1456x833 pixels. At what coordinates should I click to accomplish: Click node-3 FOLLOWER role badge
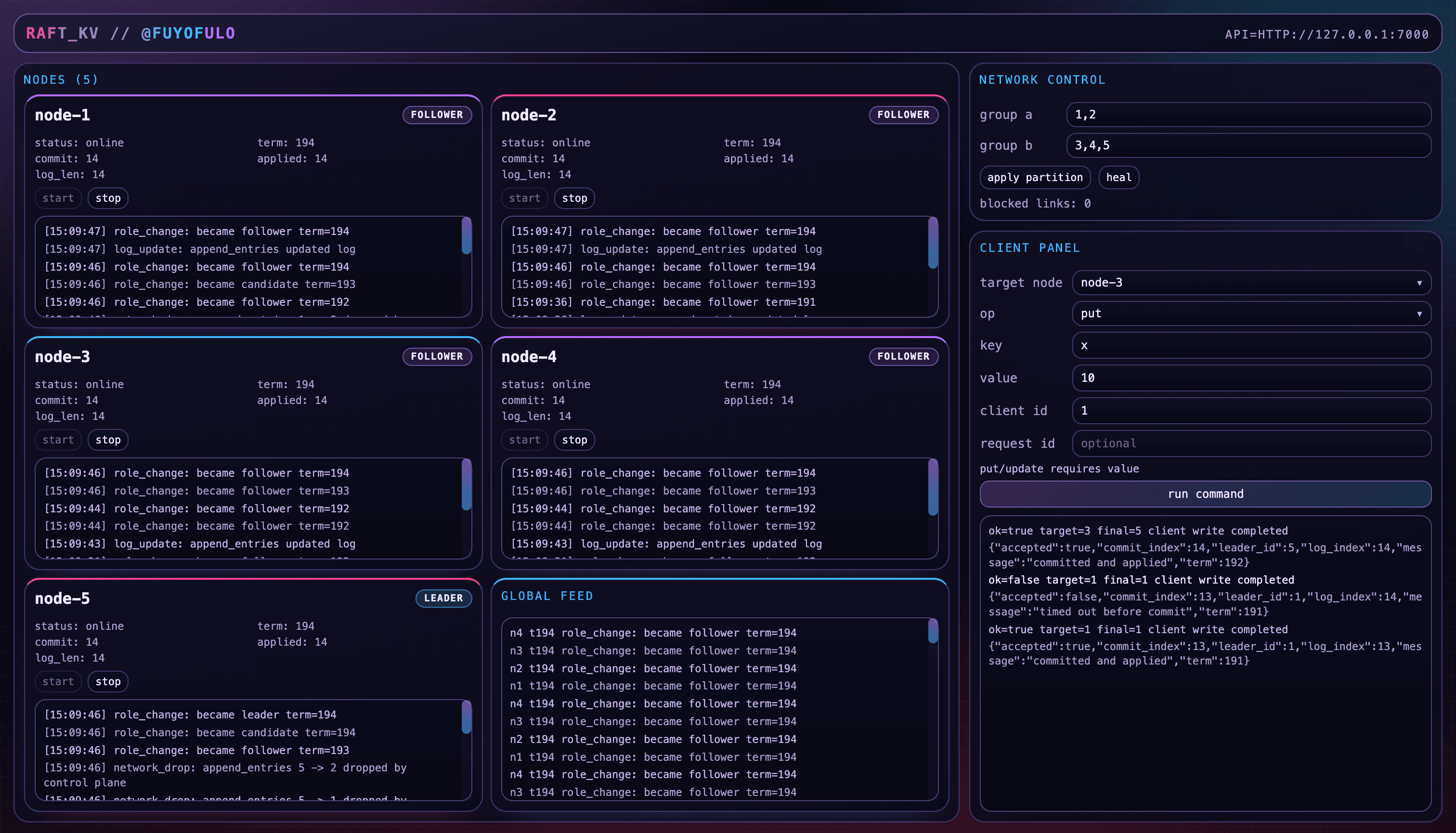pos(437,356)
